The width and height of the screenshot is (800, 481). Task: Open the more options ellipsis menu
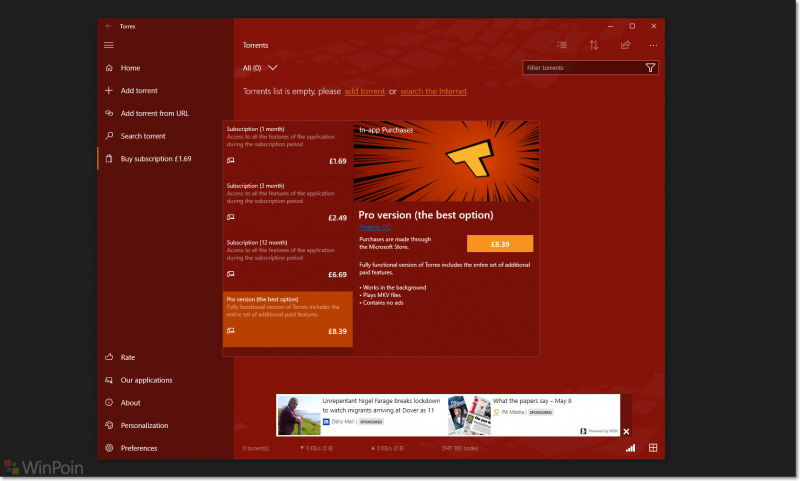pos(653,45)
